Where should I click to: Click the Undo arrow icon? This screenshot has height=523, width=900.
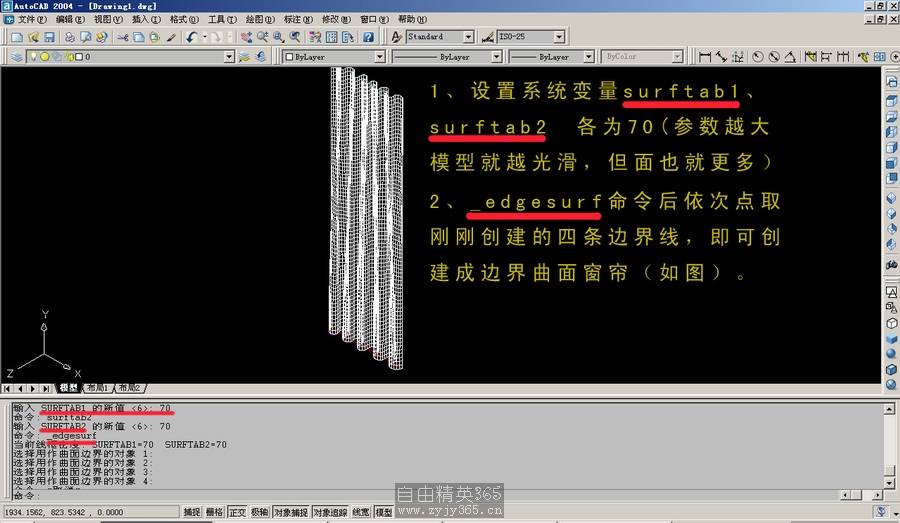(191, 37)
